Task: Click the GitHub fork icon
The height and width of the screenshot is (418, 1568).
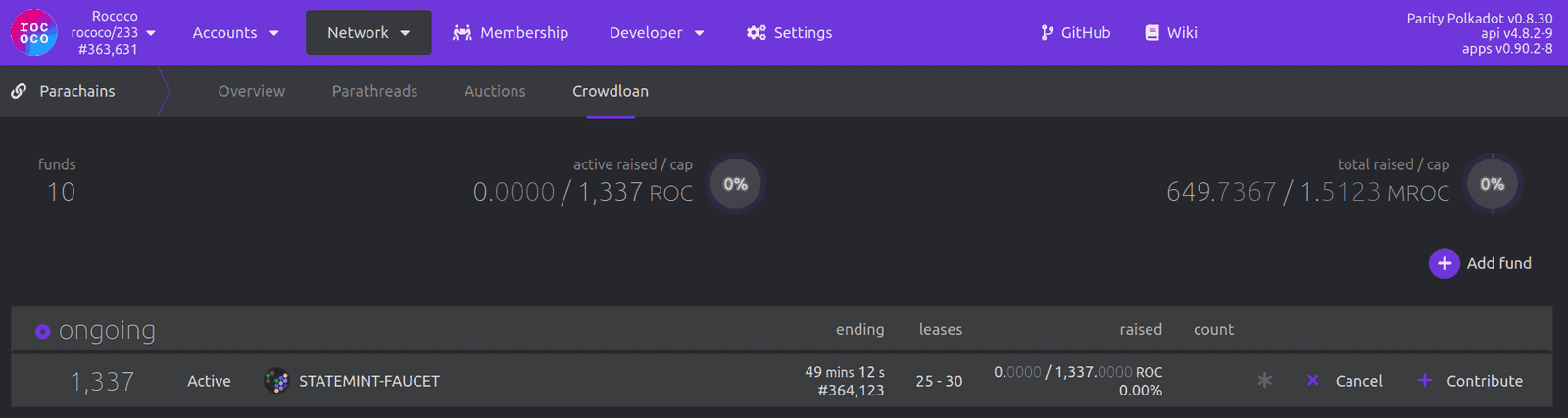Action: pyautogui.click(x=1048, y=33)
